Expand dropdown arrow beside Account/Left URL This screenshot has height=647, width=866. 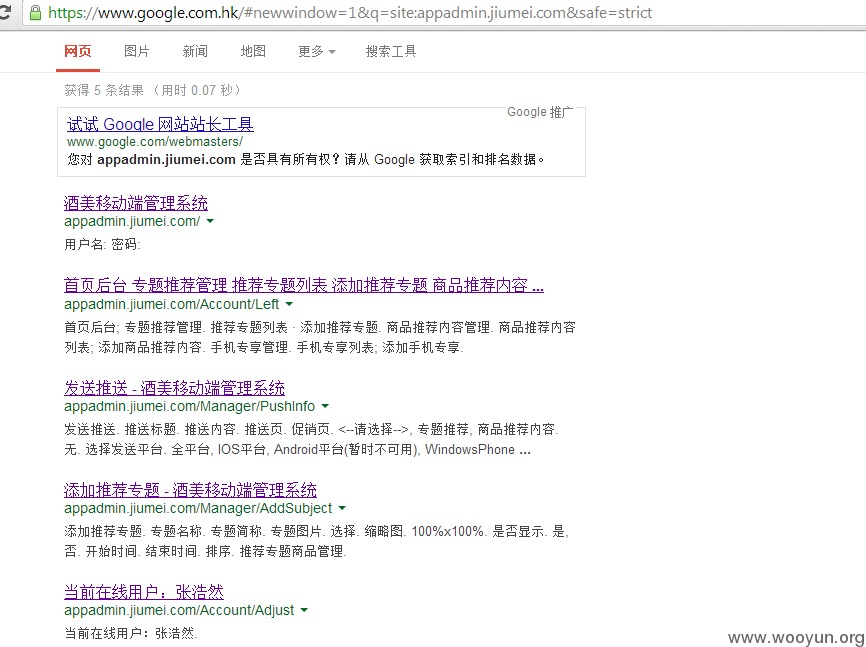(289, 304)
